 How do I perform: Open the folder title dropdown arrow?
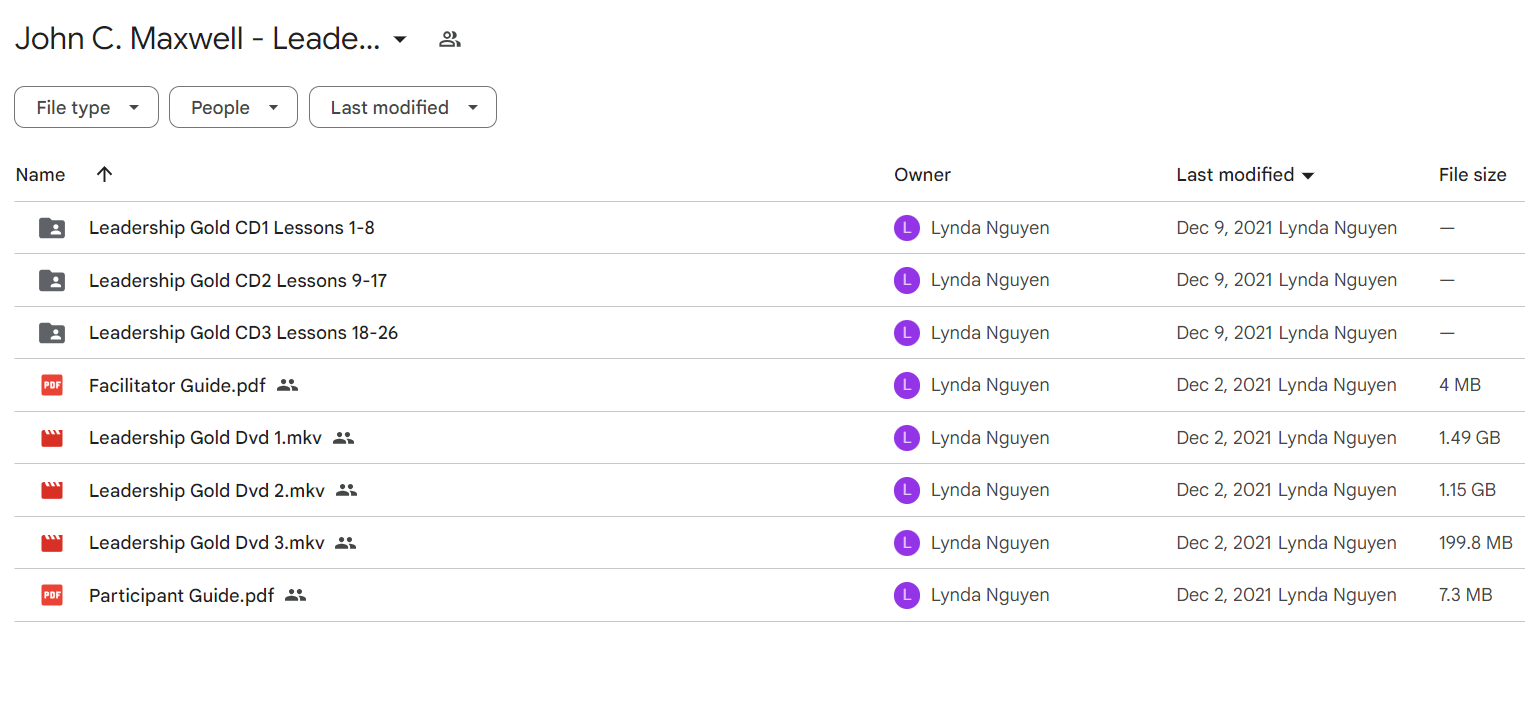point(400,40)
